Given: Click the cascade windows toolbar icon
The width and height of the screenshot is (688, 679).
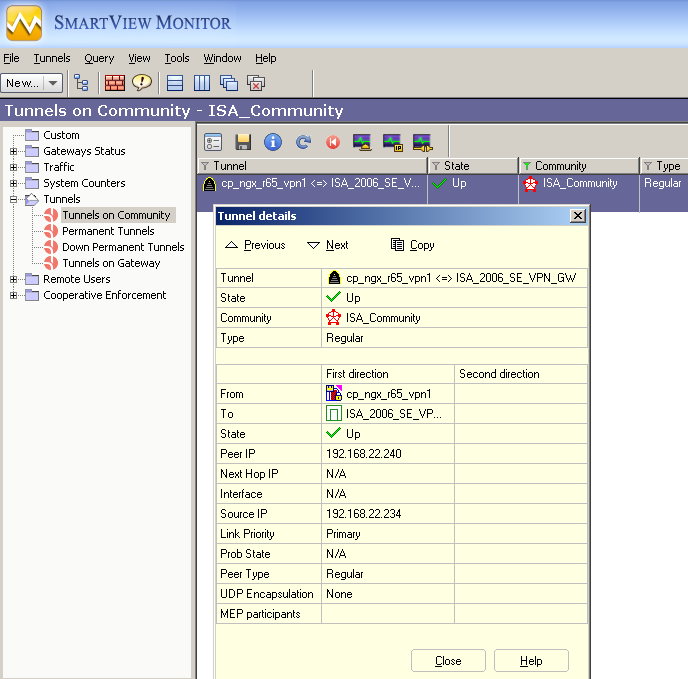Looking at the screenshot, I should [x=229, y=83].
